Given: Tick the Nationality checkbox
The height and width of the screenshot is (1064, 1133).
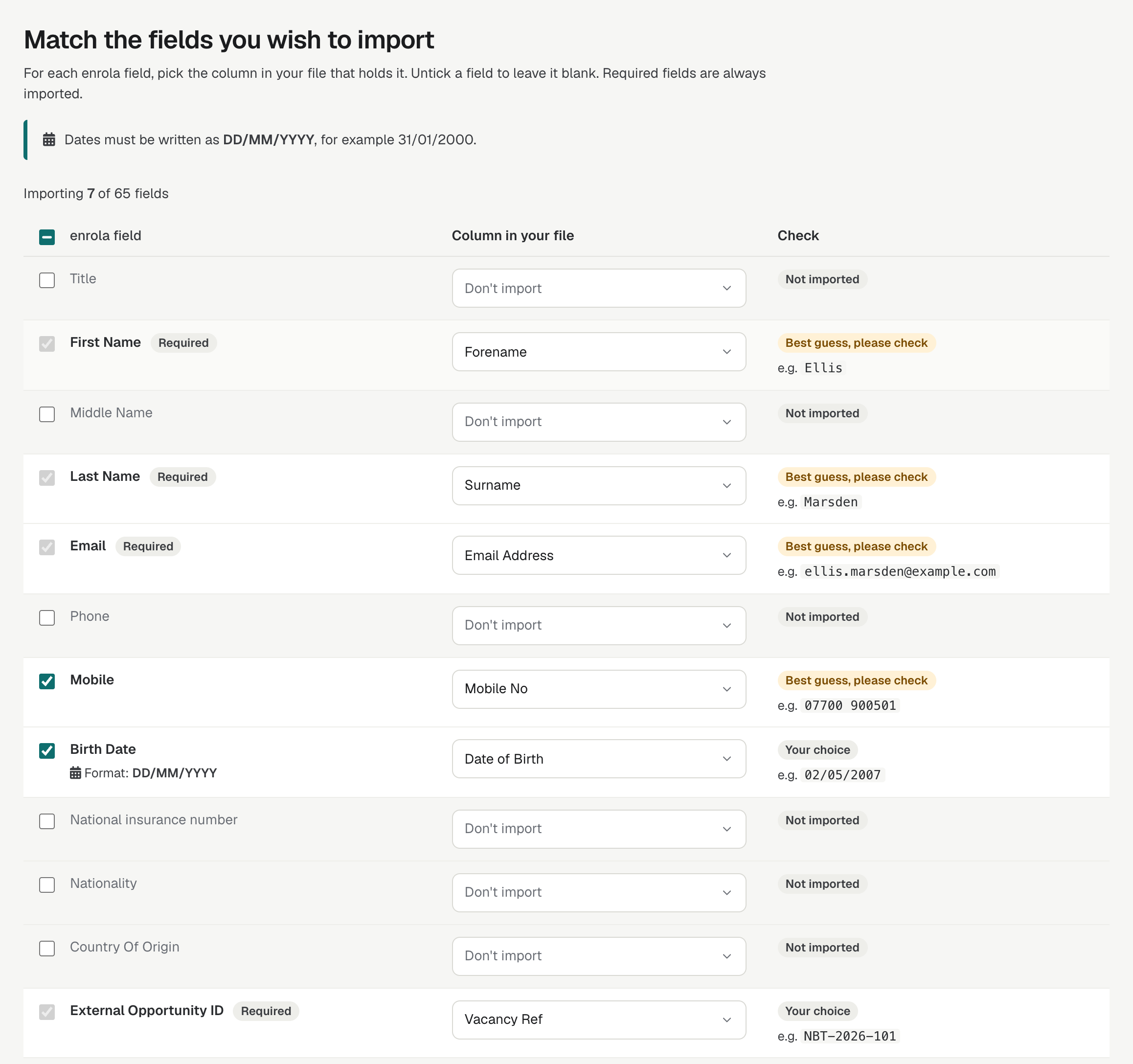Looking at the screenshot, I should click(x=47, y=885).
